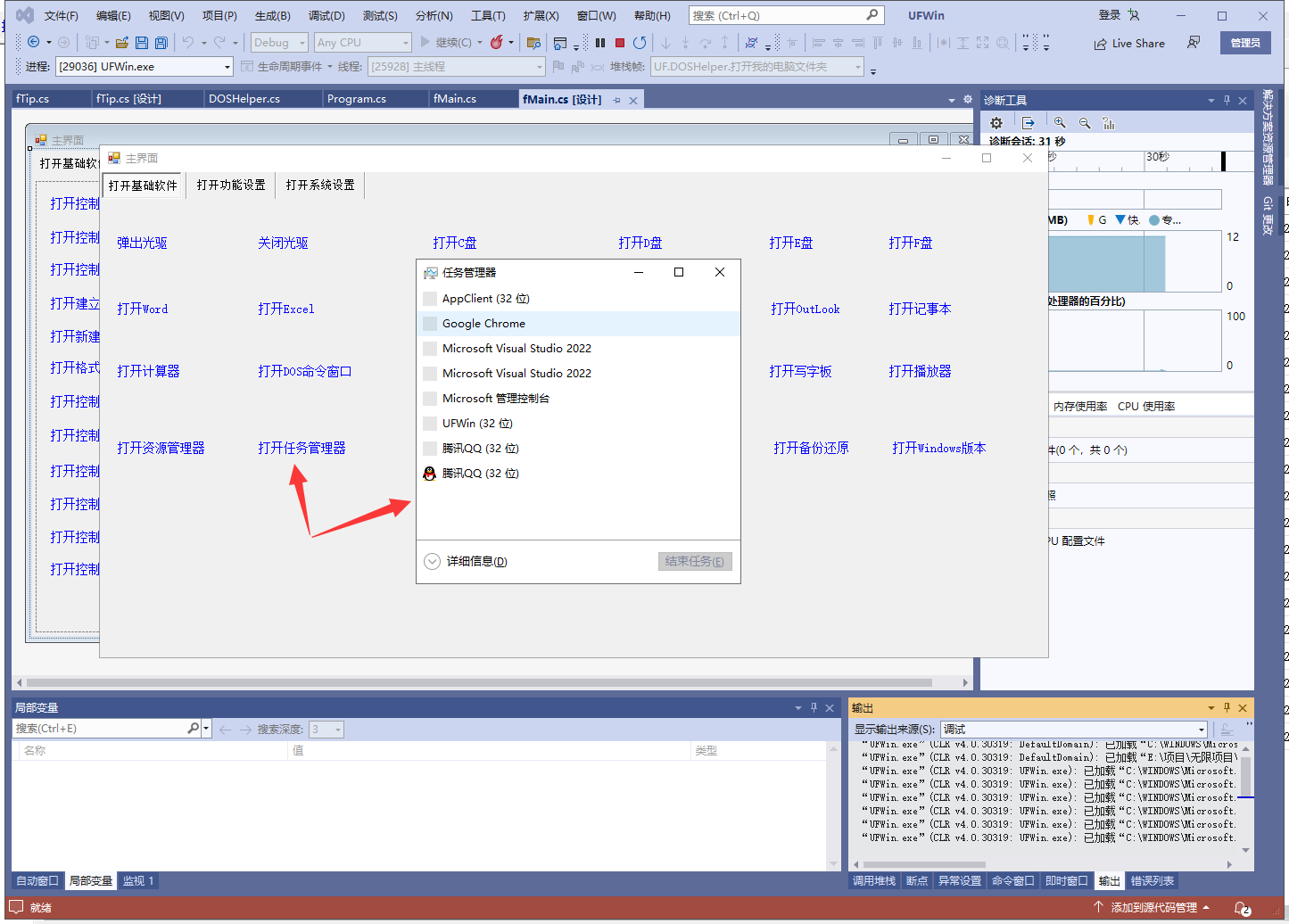The height and width of the screenshot is (924, 1289).
Task: Open the Debug menu
Action: [x=326, y=16]
